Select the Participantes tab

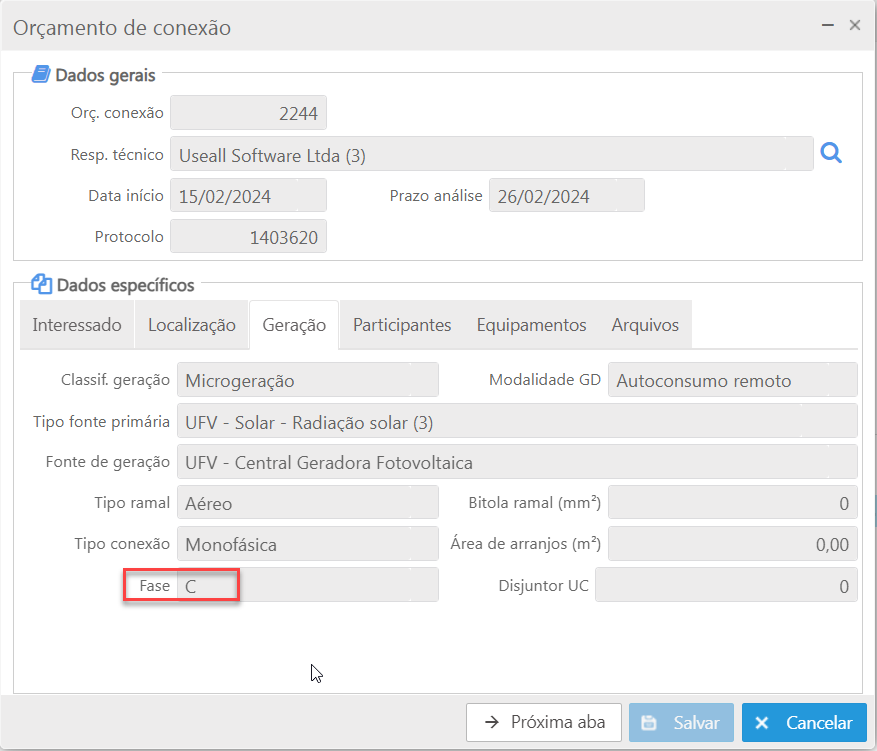pos(402,325)
